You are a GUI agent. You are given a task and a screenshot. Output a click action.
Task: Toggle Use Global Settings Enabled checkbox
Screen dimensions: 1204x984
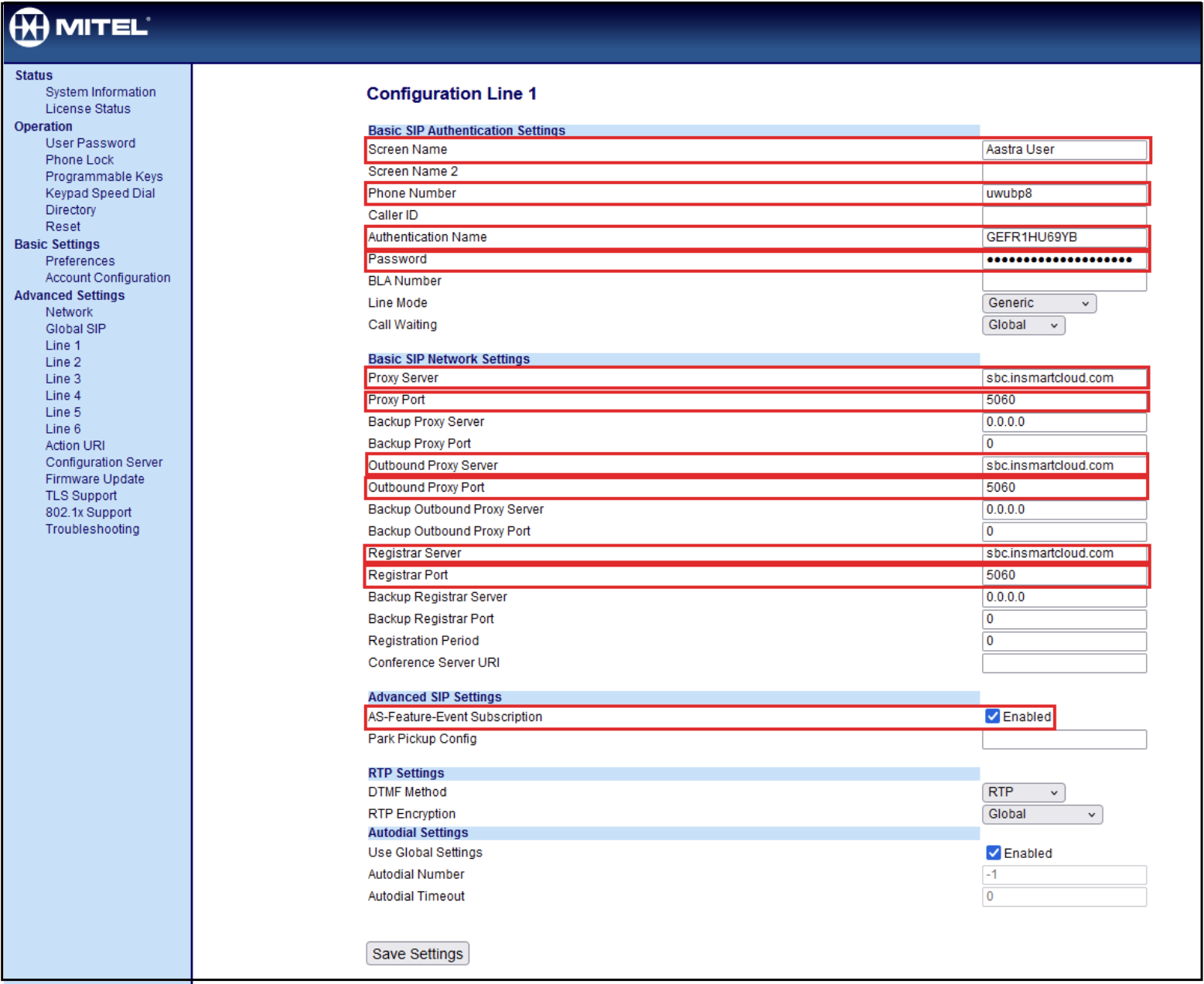coord(994,853)
